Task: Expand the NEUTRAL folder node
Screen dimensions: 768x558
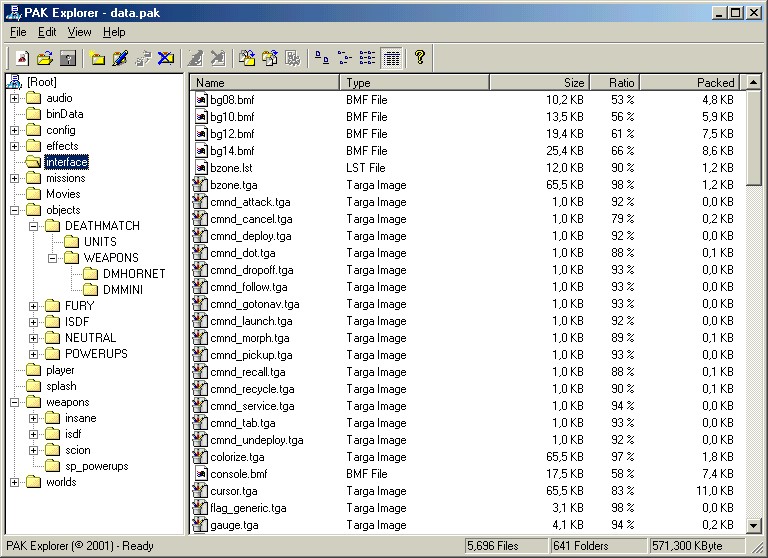Action: pos(33,338)
